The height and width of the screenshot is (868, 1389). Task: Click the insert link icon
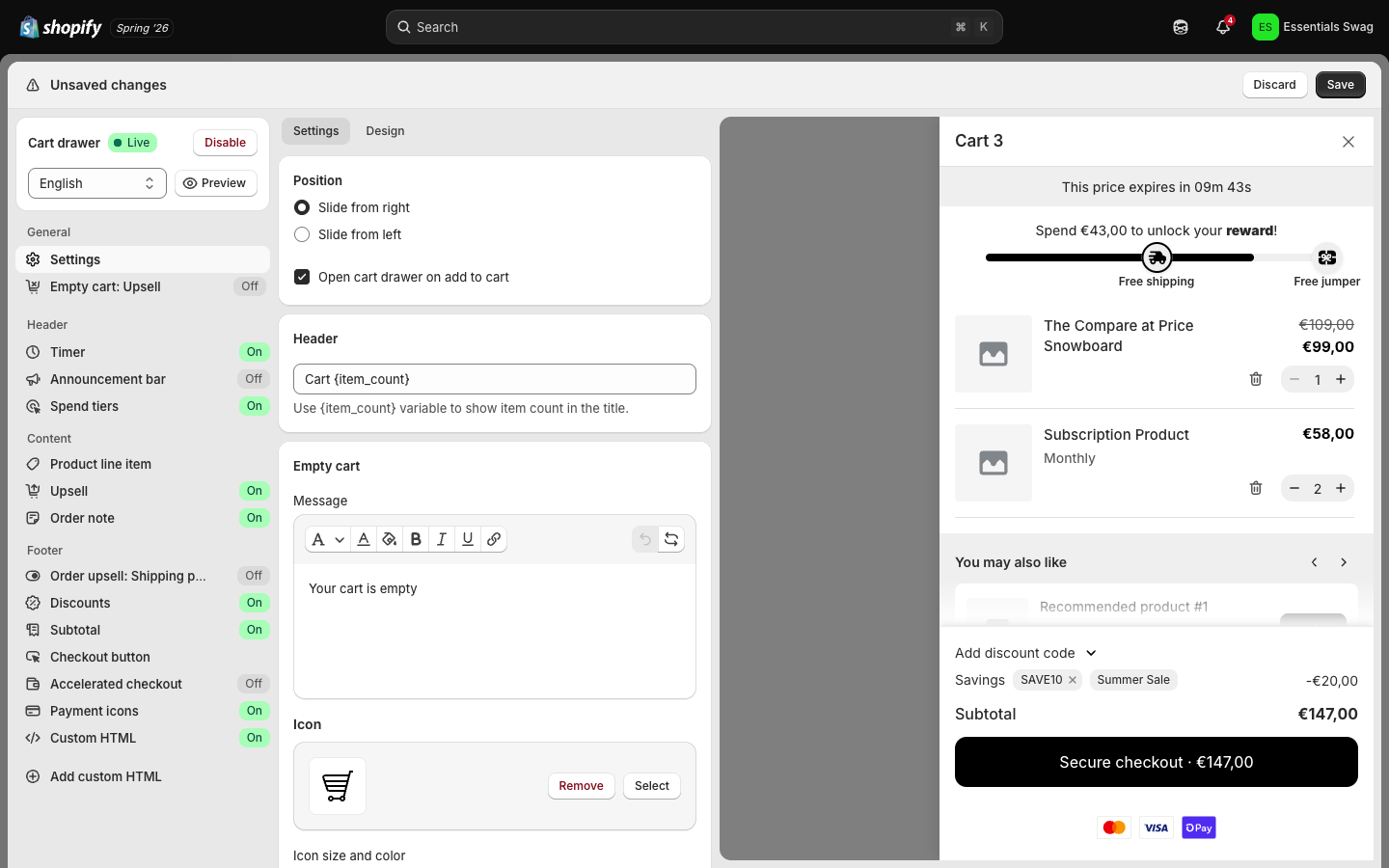pyautogui.click(x=494, y=539)
